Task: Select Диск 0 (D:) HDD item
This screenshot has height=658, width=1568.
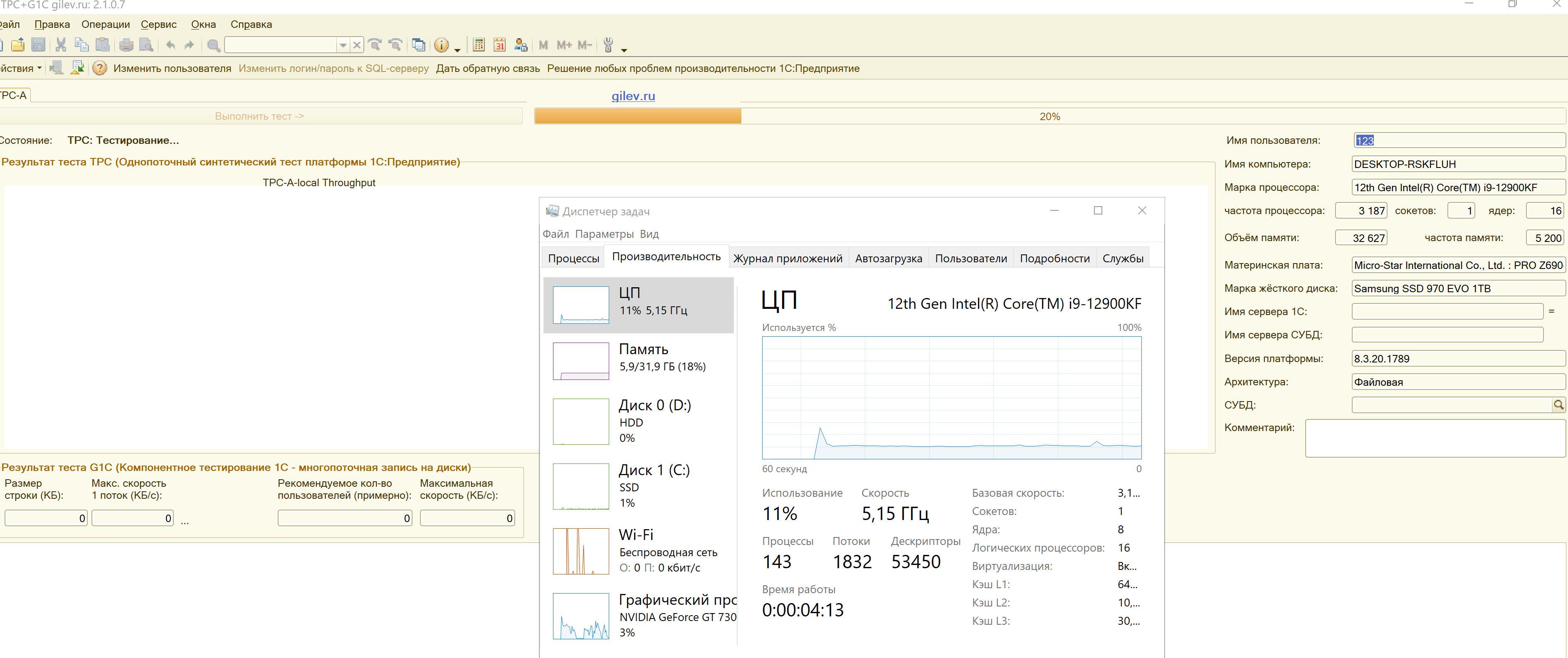Action: click(639, 421)
